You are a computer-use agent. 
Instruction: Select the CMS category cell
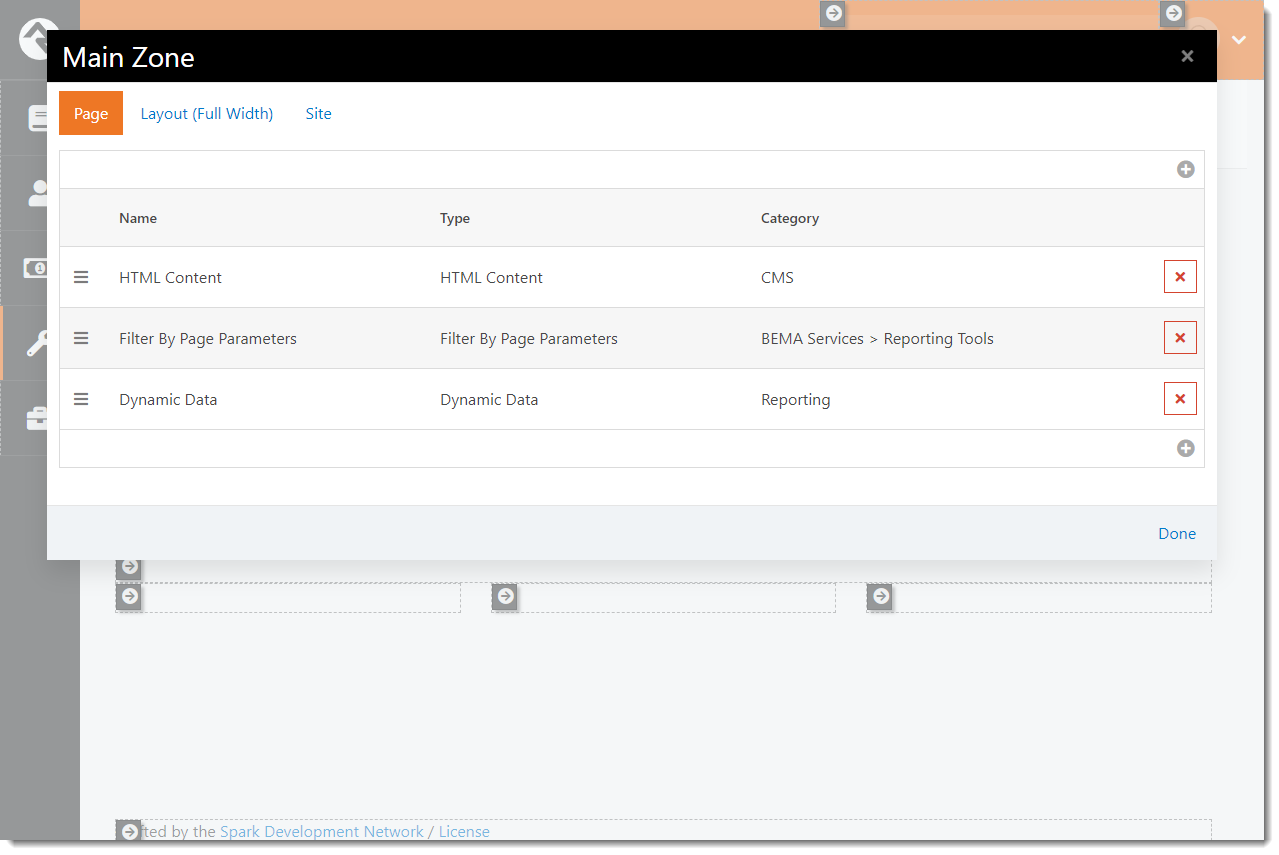pos(777,277)
